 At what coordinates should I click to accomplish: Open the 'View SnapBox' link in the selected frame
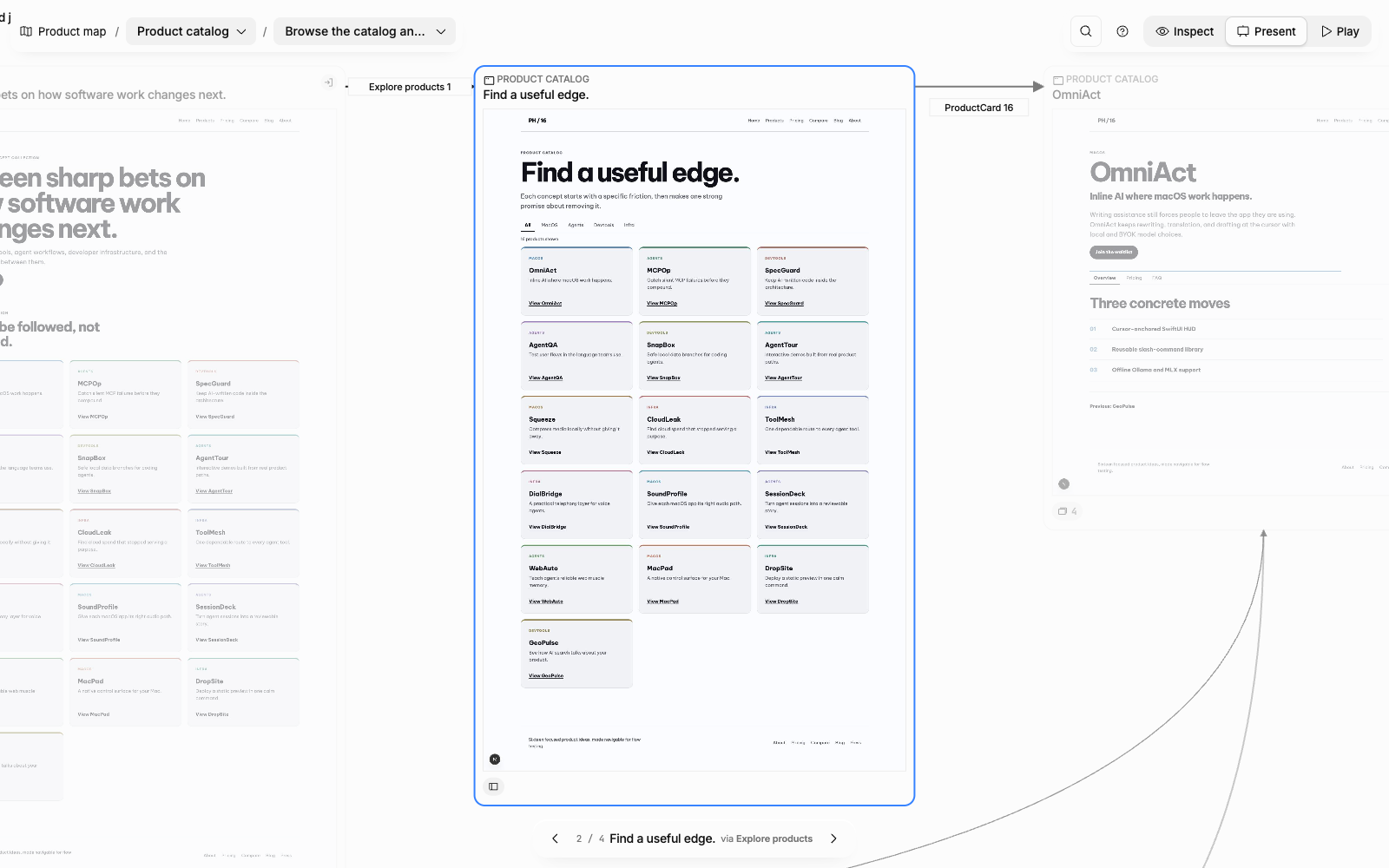coord(663,378)
